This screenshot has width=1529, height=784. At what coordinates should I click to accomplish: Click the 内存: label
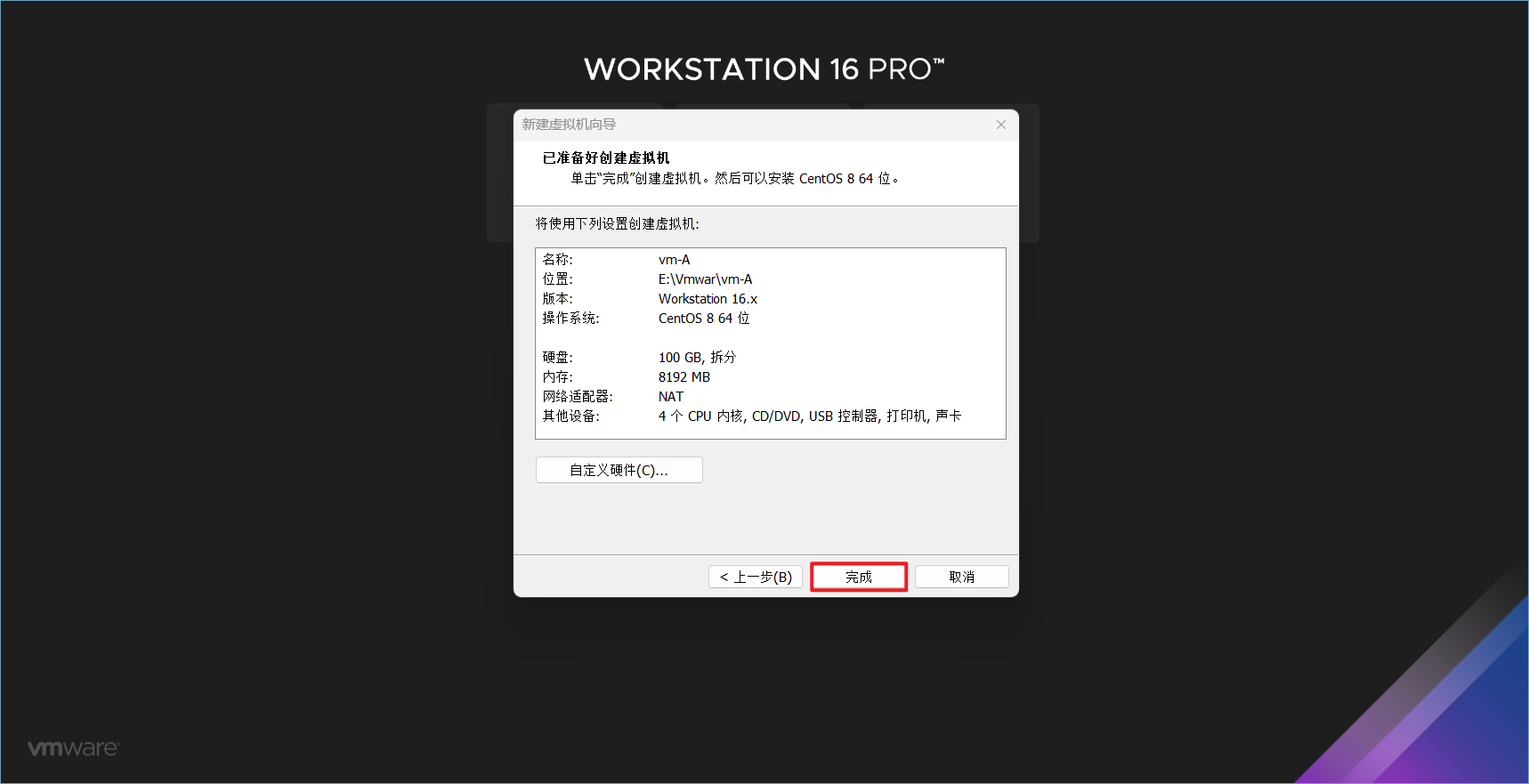point(558,377)
